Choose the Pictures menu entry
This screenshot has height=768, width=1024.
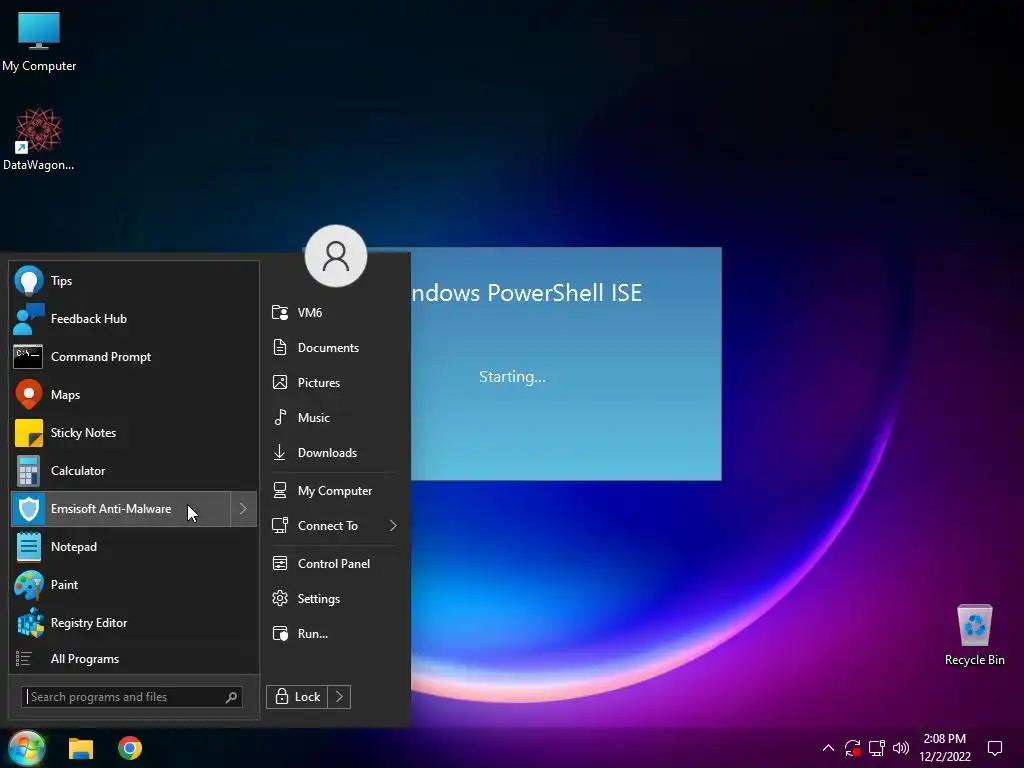click(334, 383)
